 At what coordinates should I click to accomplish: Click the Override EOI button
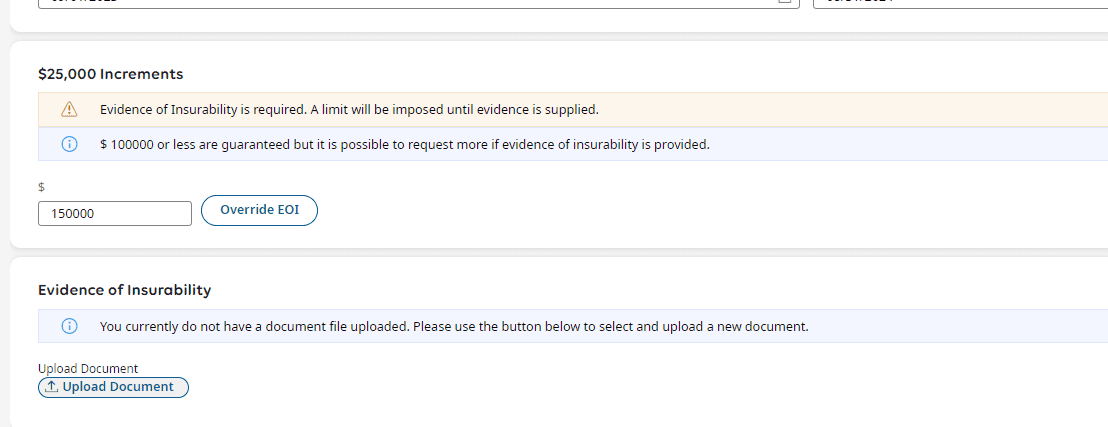pos(259,210)
